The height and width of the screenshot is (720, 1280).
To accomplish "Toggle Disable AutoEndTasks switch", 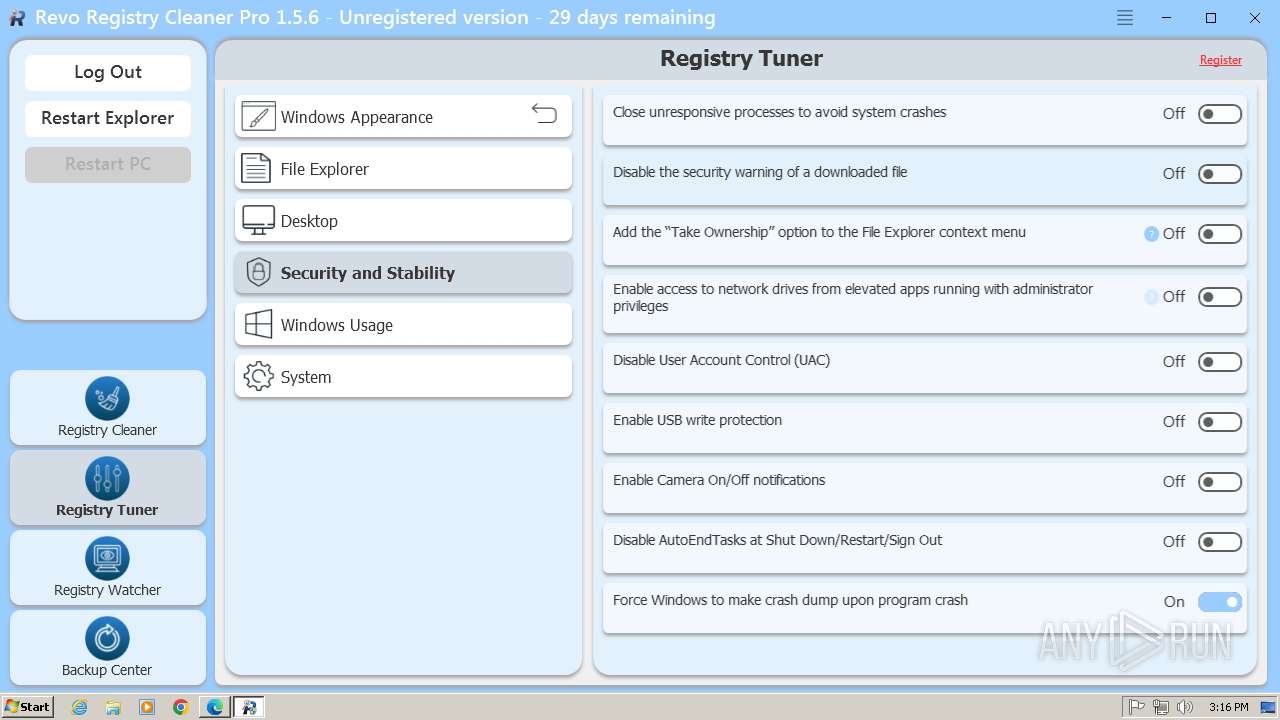I will 1220,542.
